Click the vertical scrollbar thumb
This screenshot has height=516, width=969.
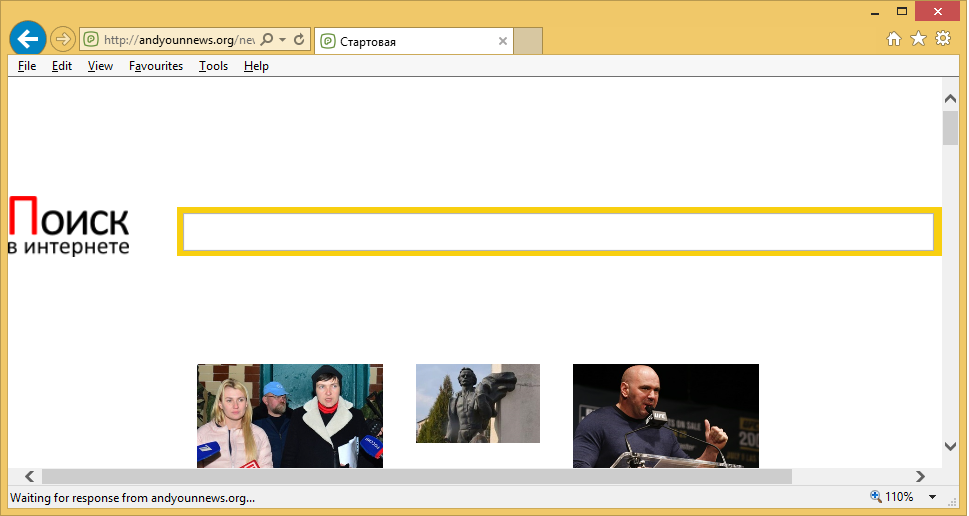(x=950, y=128)
